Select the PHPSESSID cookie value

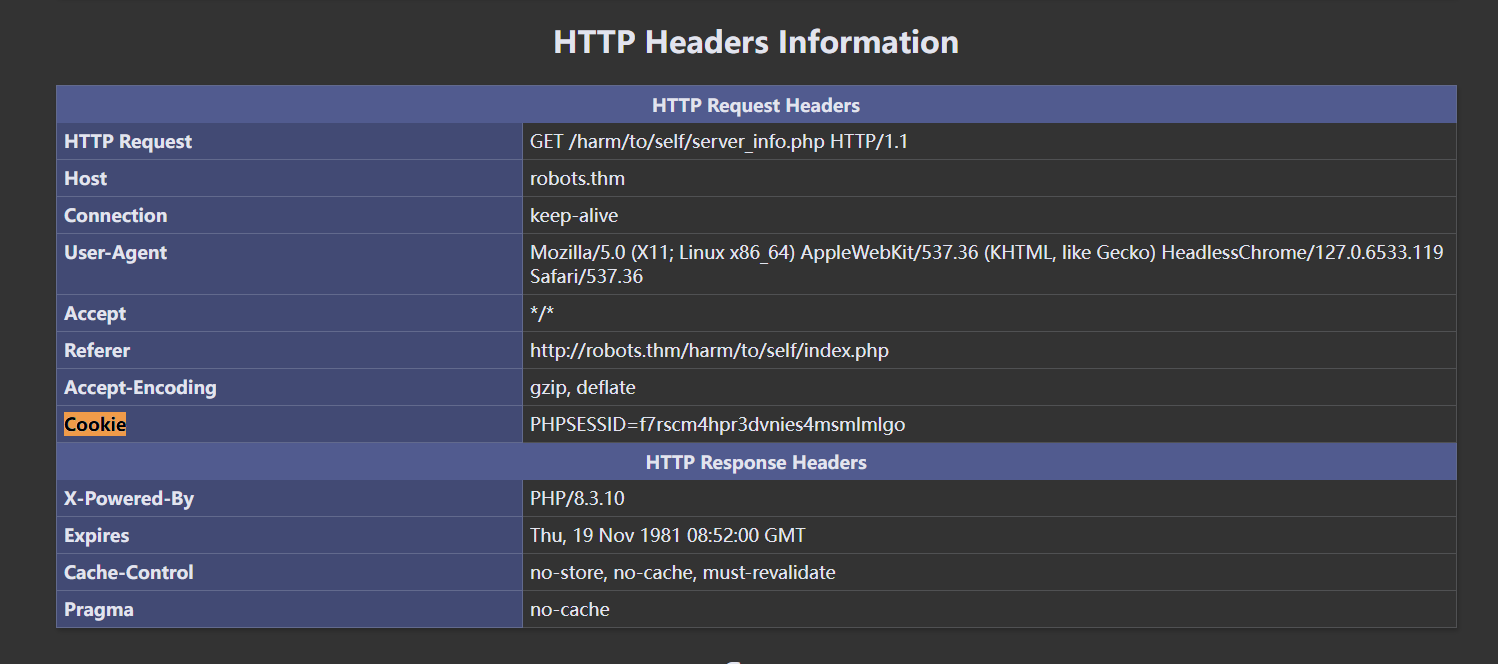[717, 424]
